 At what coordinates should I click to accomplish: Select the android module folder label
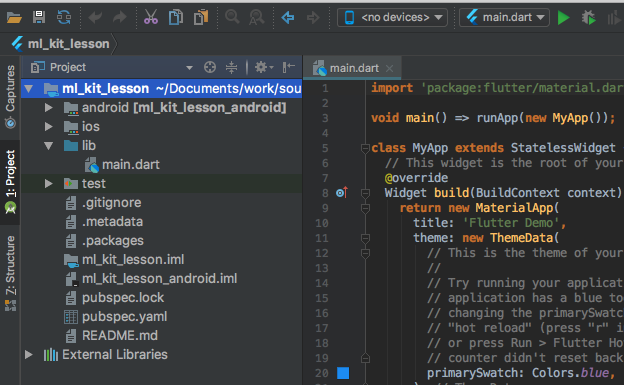point(184,107)
